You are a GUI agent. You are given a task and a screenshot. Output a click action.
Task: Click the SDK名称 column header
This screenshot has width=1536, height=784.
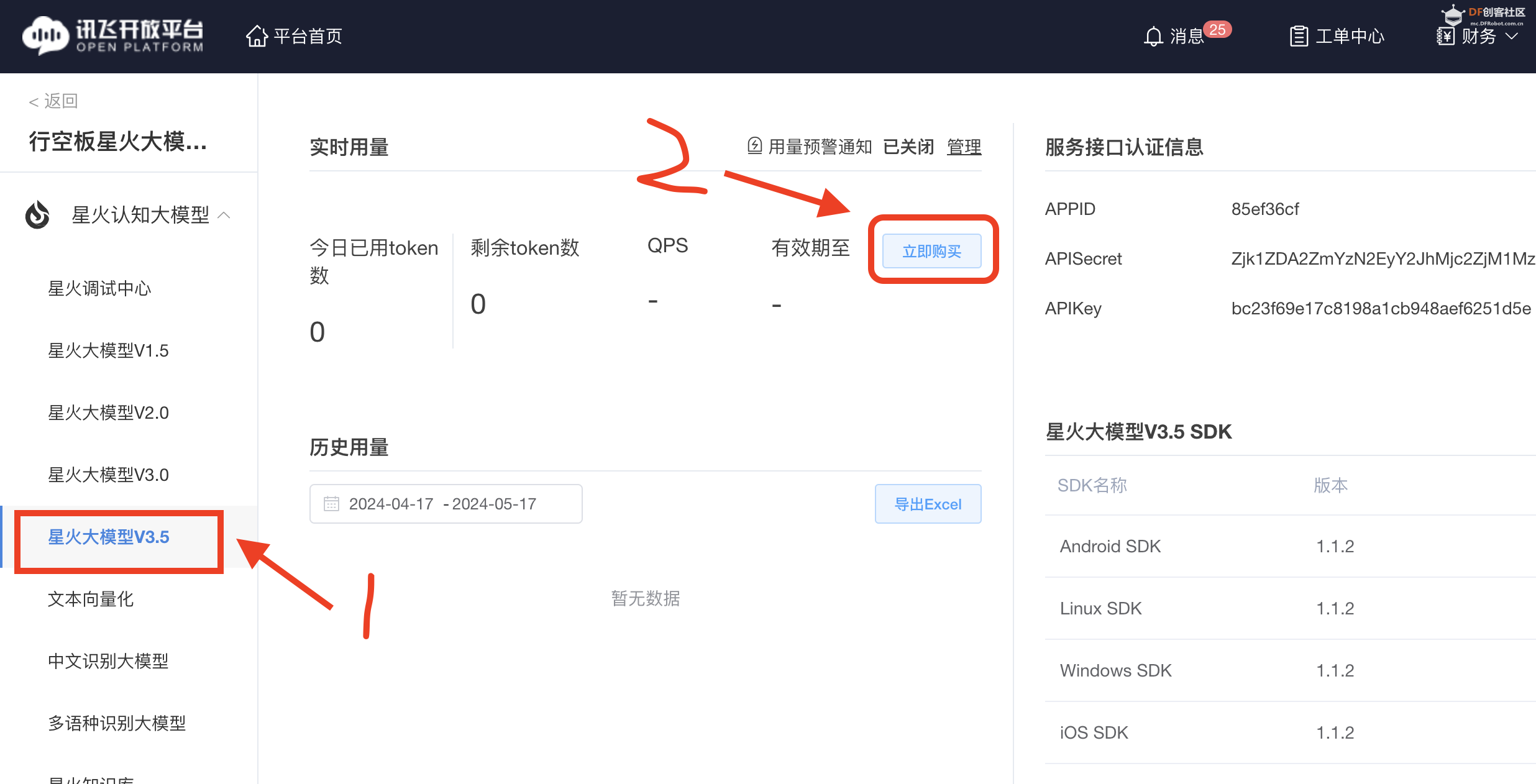[x=1092, y=485]
